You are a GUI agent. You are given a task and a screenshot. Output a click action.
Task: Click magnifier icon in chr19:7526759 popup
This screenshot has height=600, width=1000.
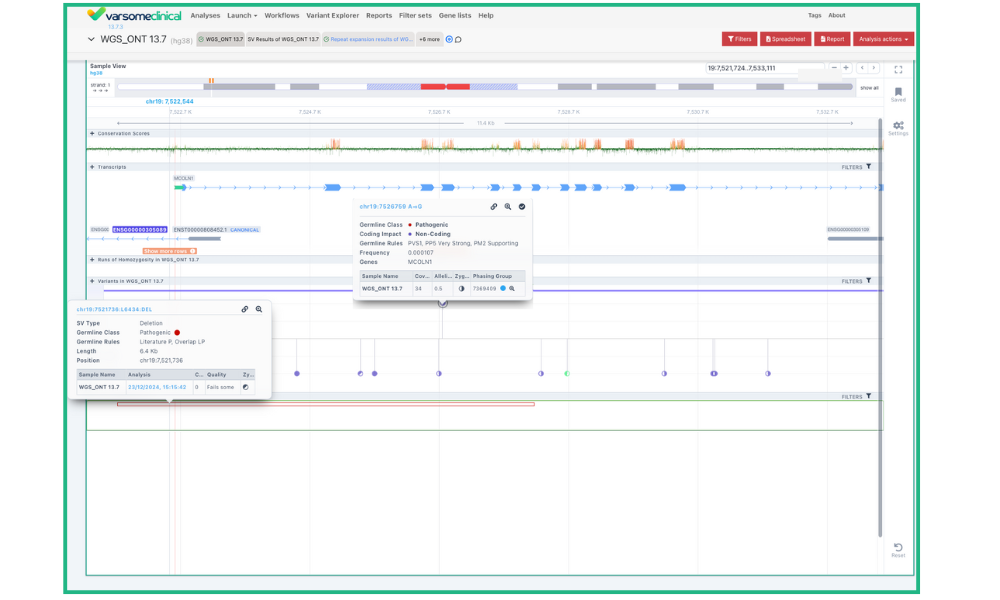(508, 206)
